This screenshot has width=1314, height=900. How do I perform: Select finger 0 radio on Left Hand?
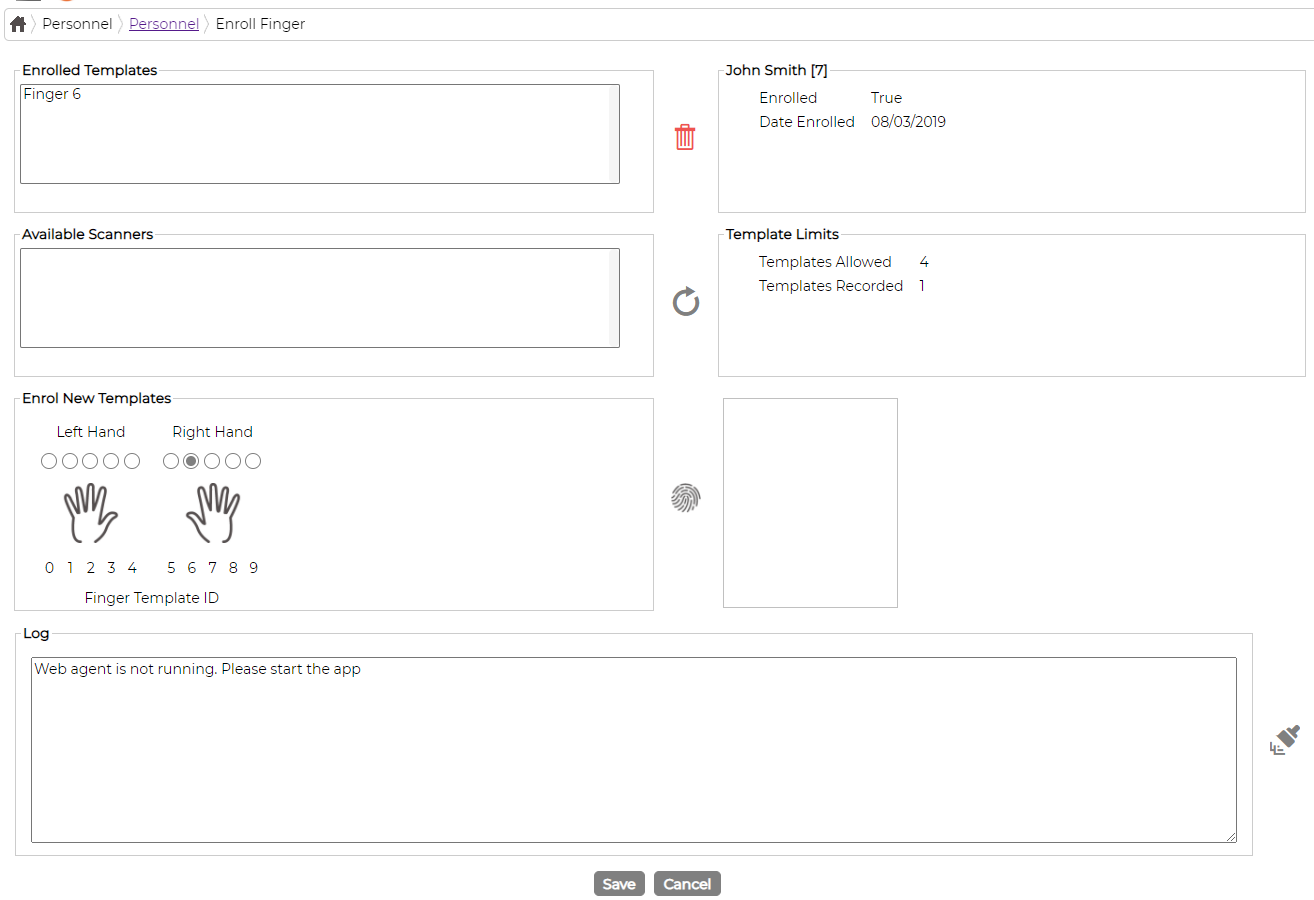coord(49,461)
